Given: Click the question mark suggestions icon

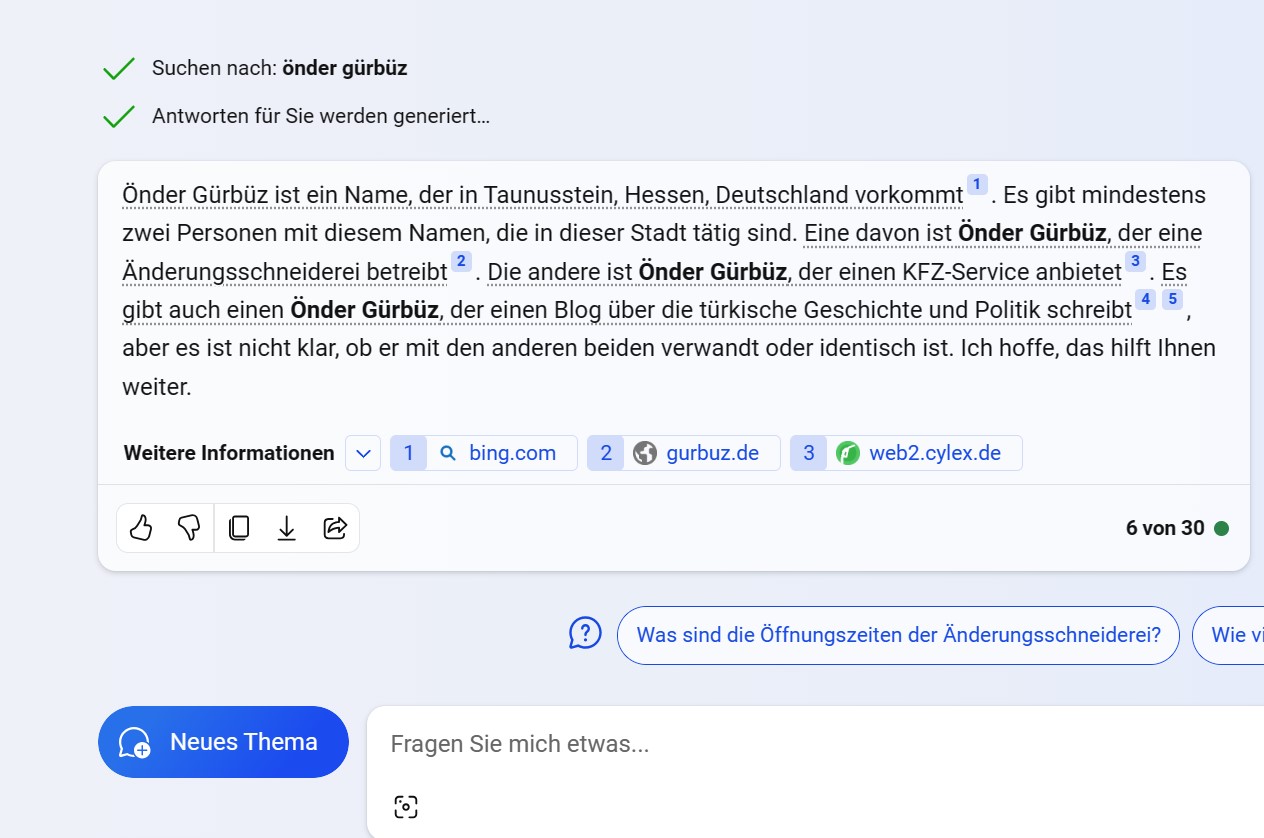Looking at the screenshot, I should (x=585, y=633).
